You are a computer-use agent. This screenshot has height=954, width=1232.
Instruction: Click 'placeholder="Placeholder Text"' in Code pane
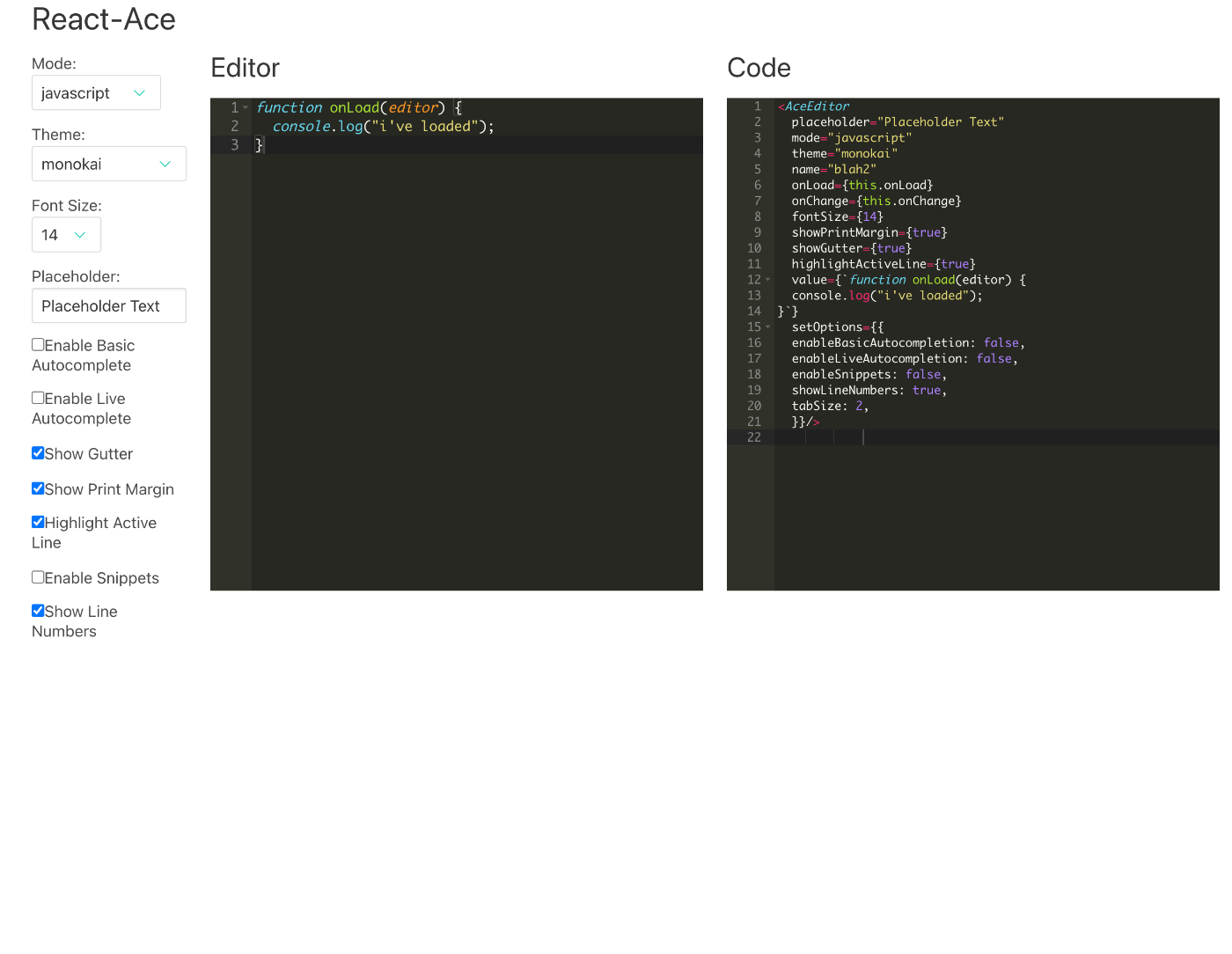click(x=898, y=122)
